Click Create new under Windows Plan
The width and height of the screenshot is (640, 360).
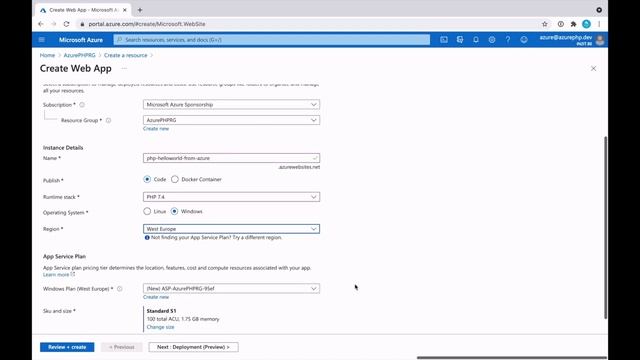click(156, 297)
